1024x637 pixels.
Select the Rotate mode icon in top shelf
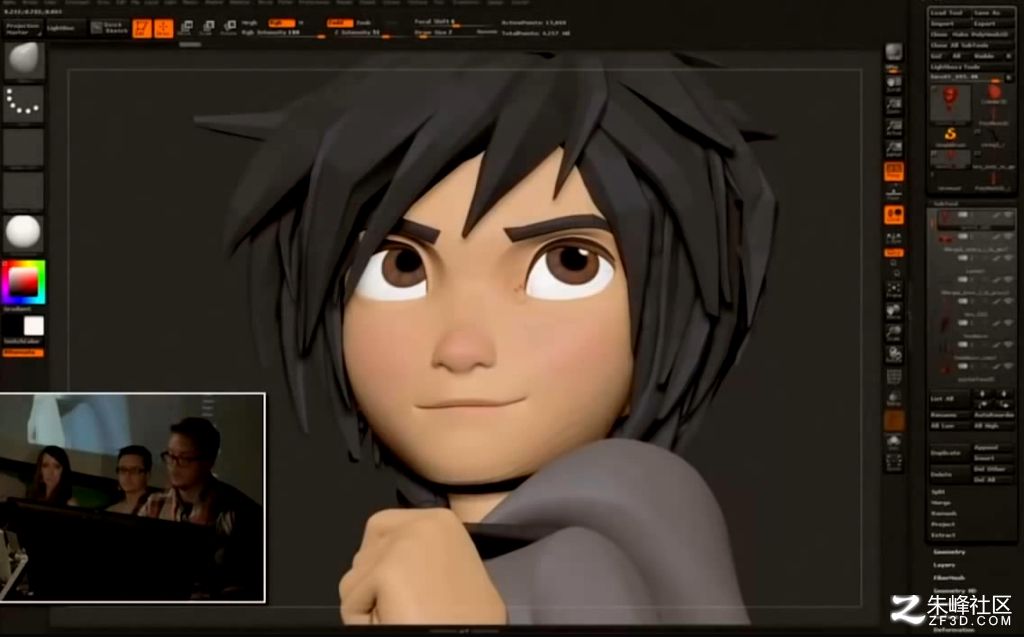229,27
